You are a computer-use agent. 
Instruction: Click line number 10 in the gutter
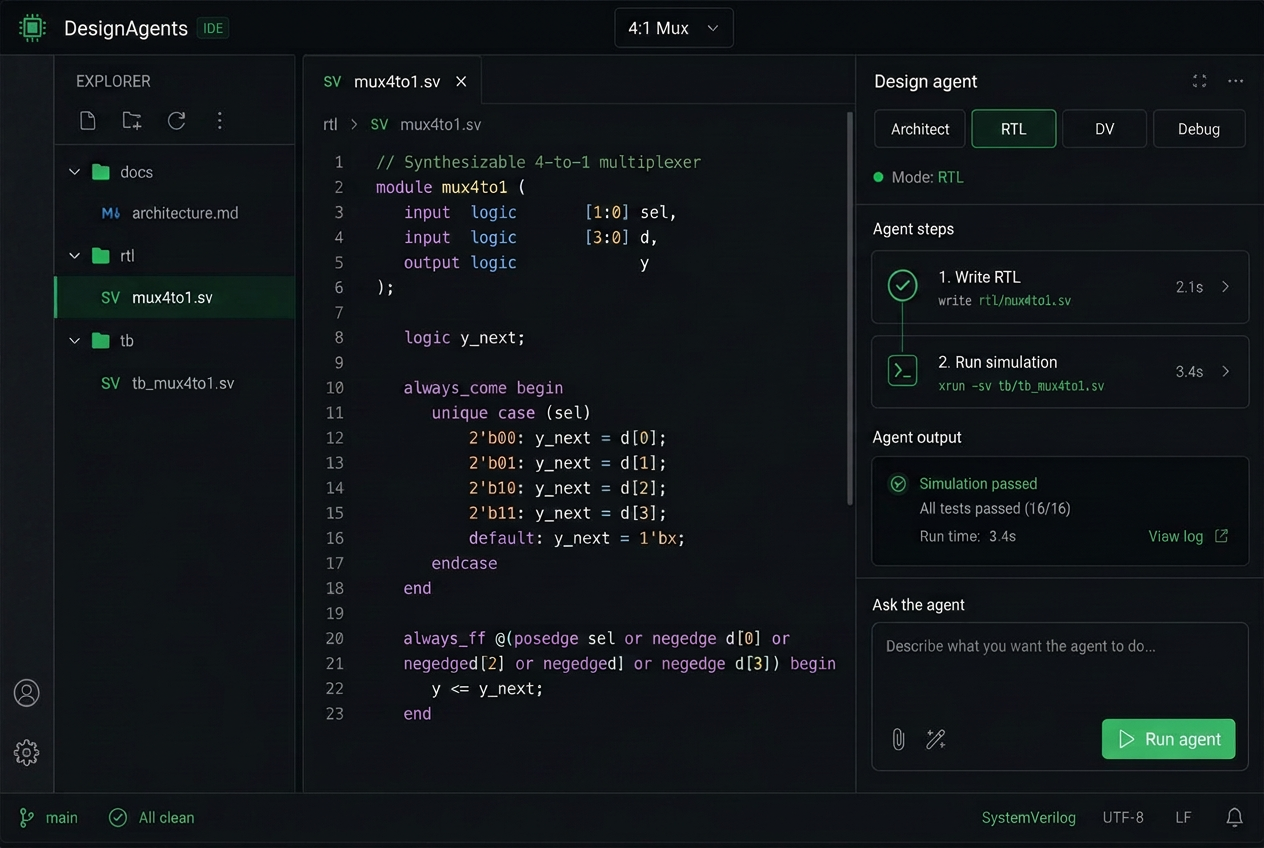[334, 388]
